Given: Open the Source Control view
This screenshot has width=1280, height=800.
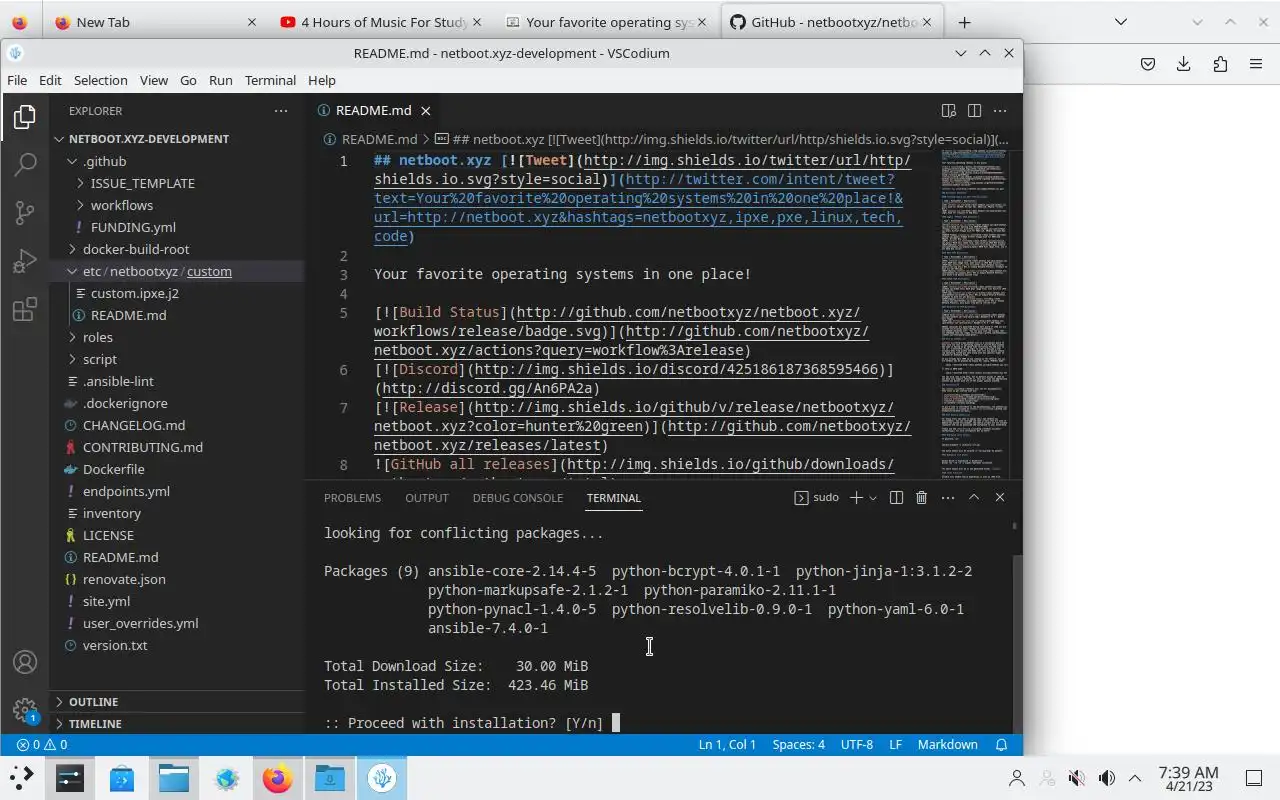Looking at the screenshot, I should [x=25, y=213].
